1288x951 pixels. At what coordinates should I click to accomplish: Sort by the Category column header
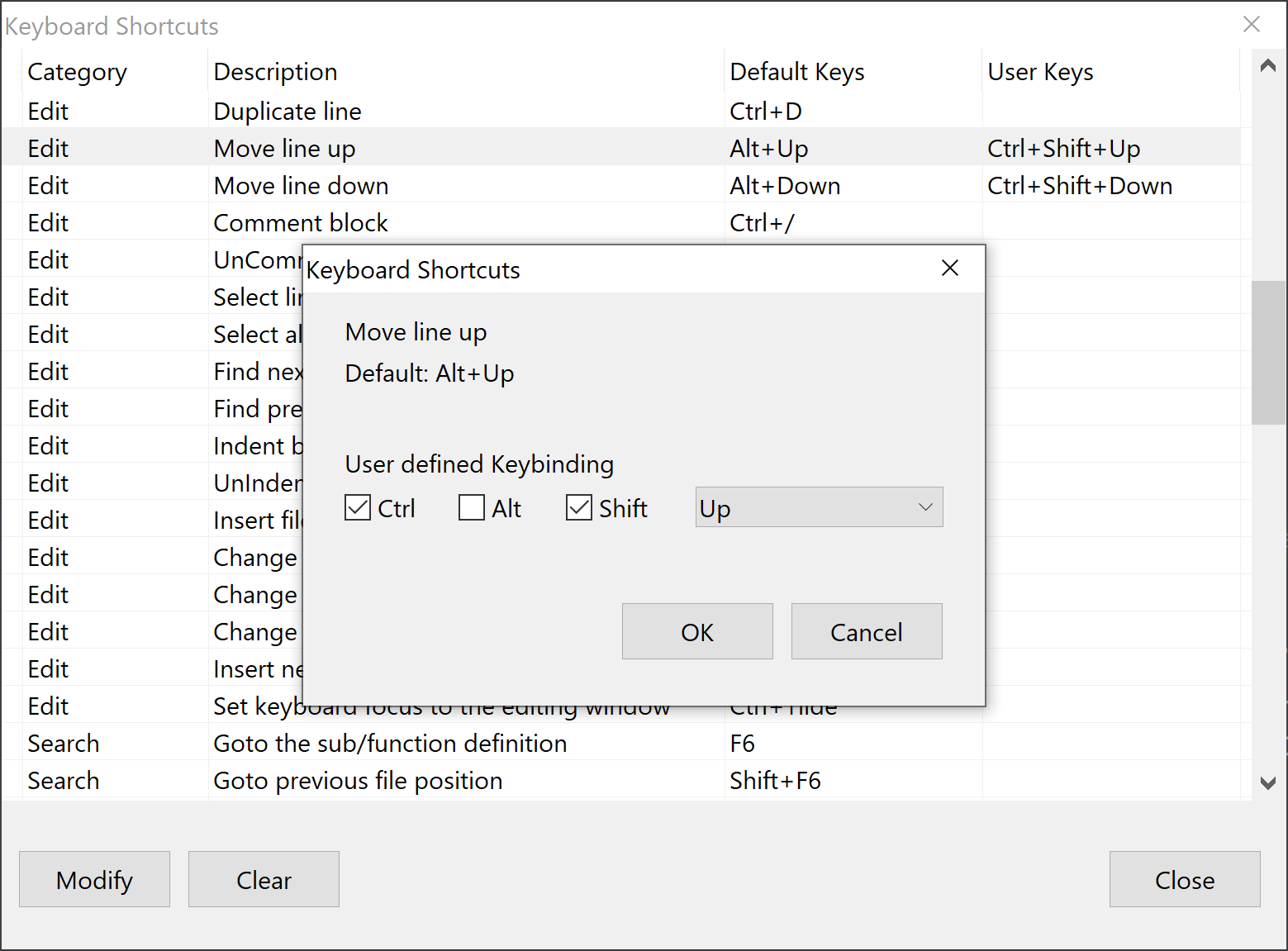point(78,72)
